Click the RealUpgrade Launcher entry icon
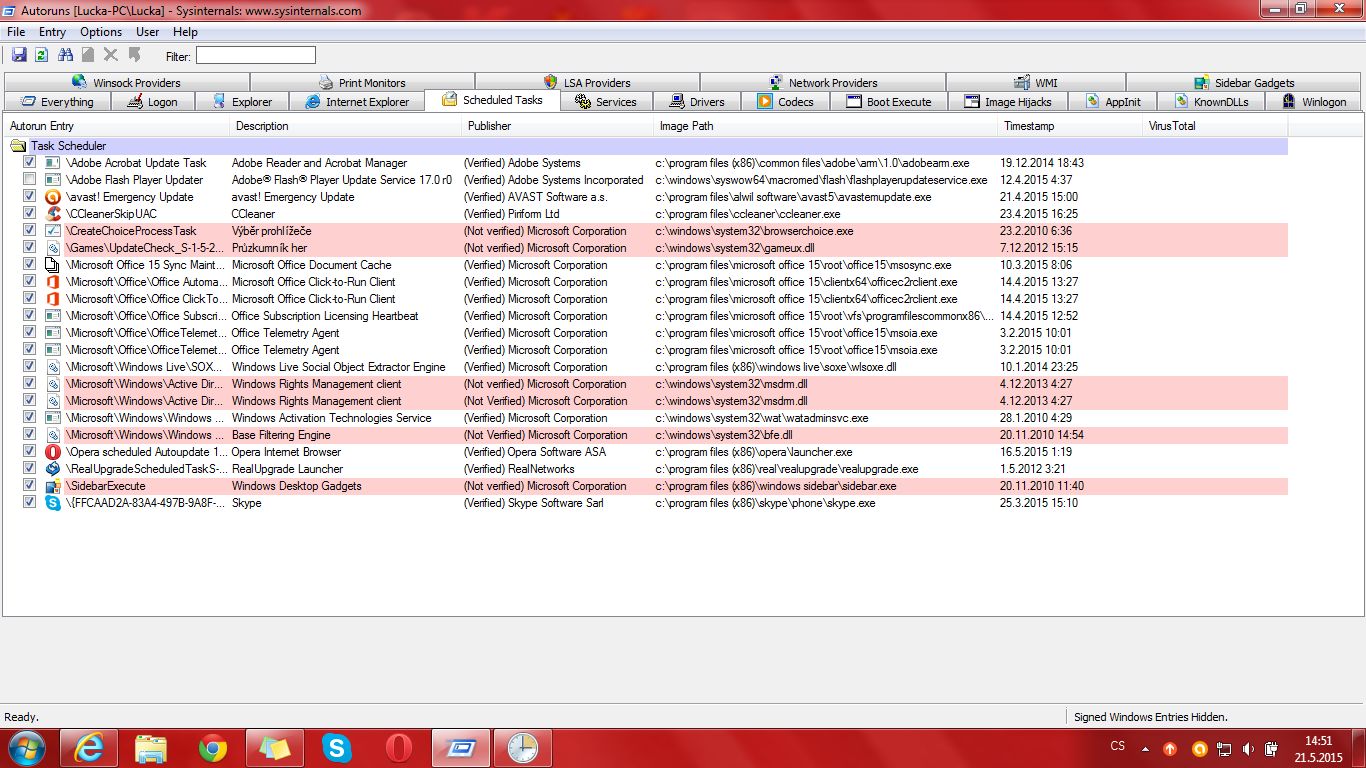The height and width of the screenshot is (768, 1366). pyautogui.click(x=53, y=468)
